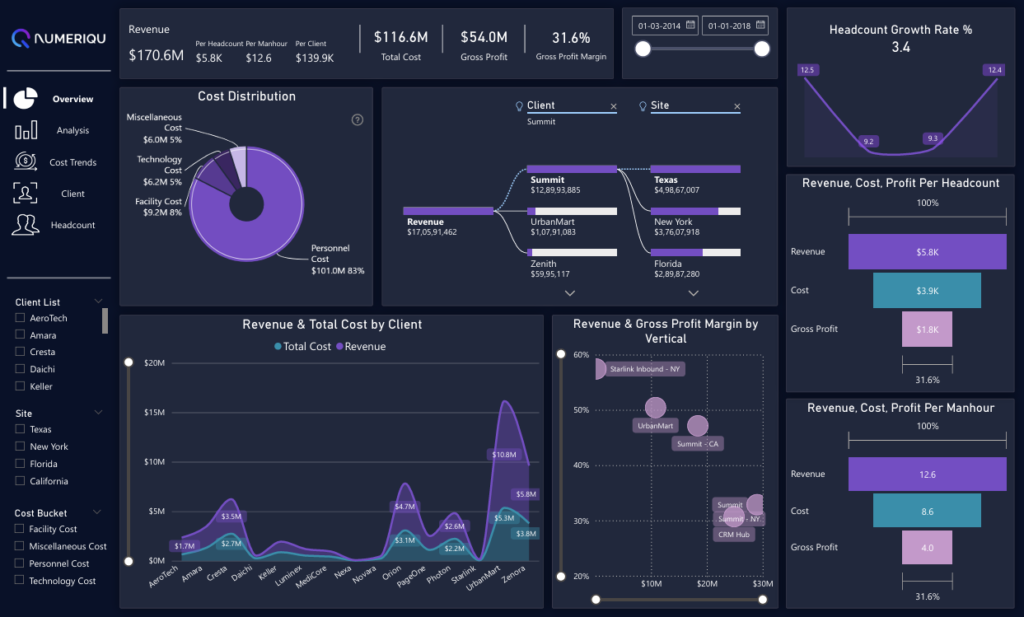Open the start date calendar icon
1024x617 pixels.
tap(690, 24)
